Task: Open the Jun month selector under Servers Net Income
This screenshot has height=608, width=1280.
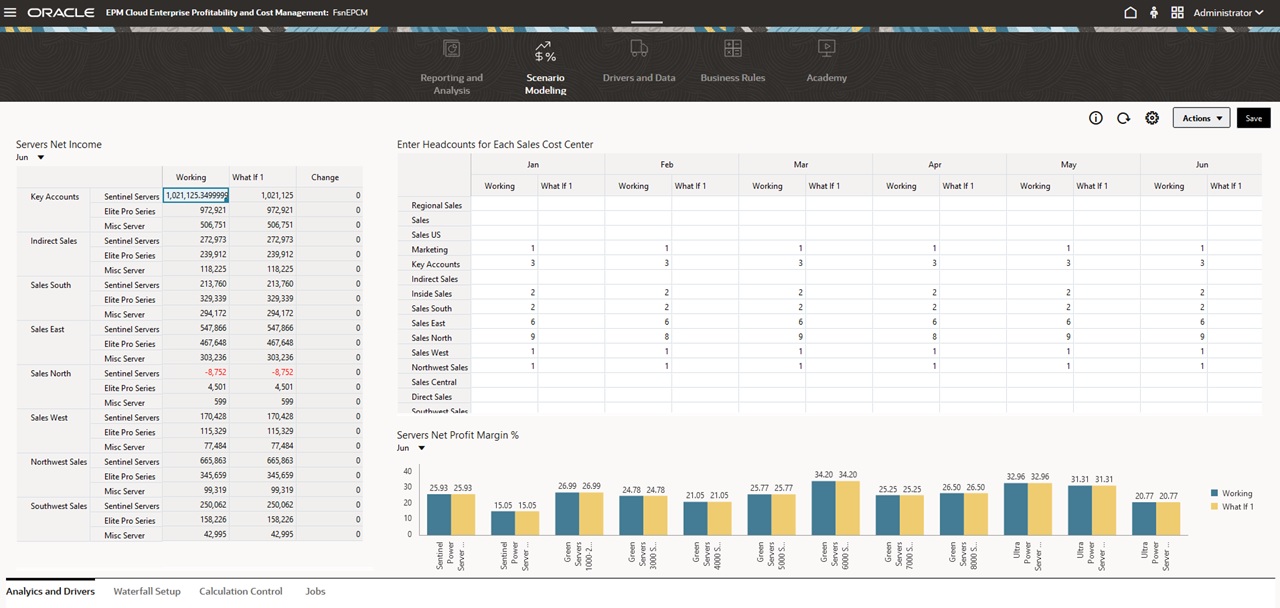Action: (30, 157)
